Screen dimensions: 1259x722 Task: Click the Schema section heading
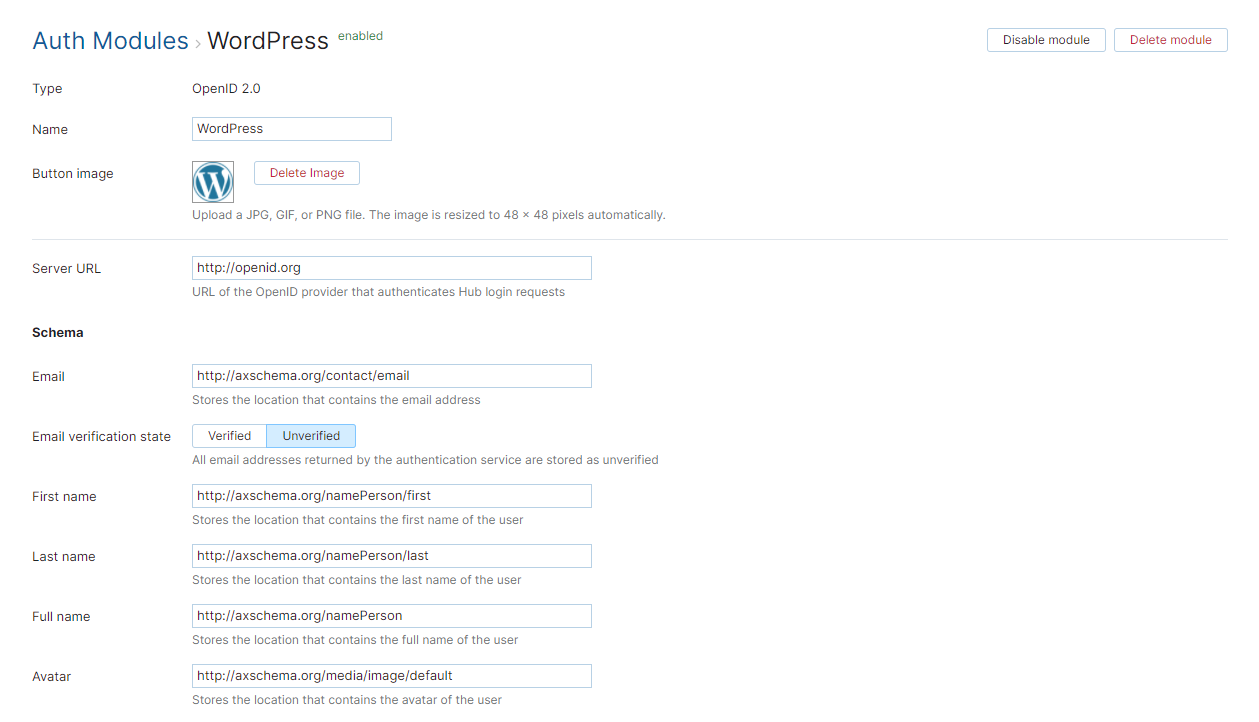click(x=57, y=332)
